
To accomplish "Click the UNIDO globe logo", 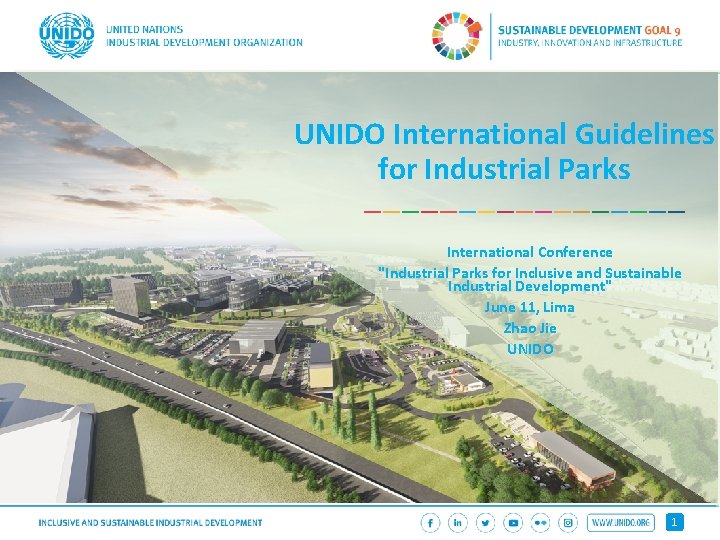I will [x=67, y=36].
